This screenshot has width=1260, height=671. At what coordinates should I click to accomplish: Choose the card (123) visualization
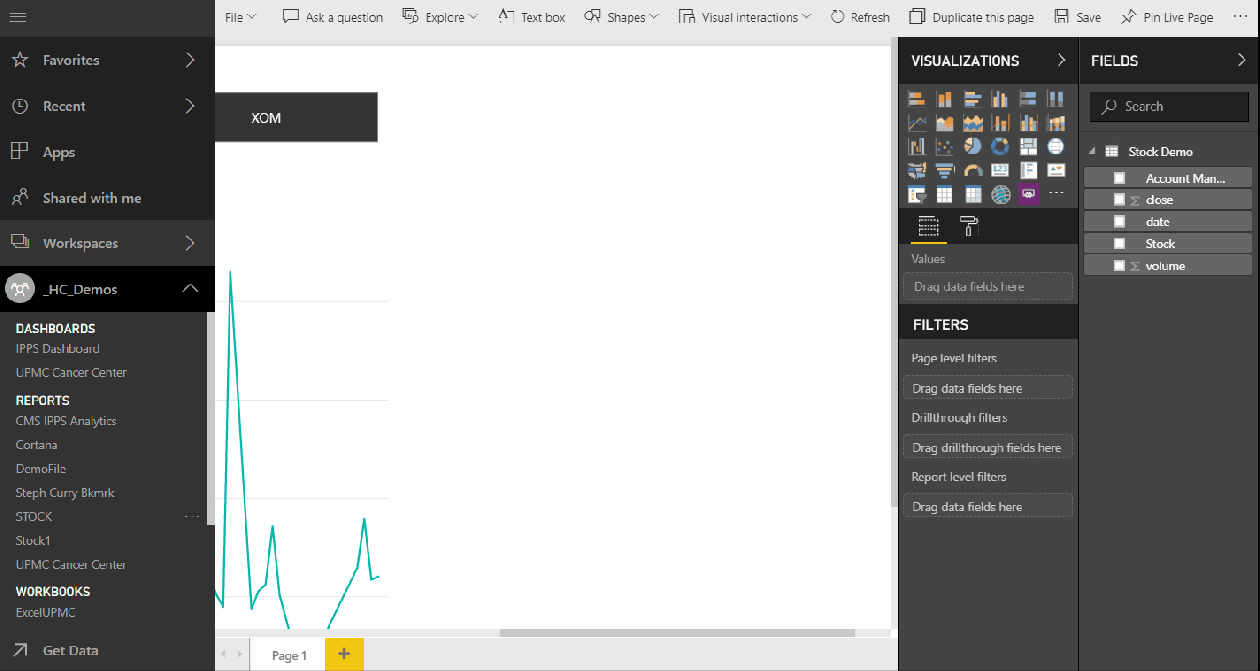point(1000,170)
